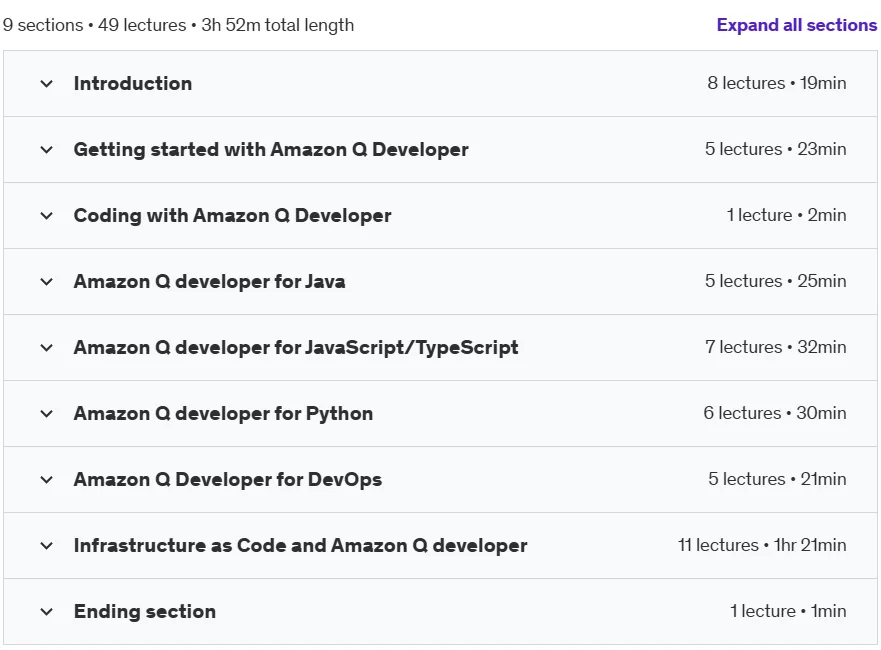Expand the Coding with Amazon Q Developer chevron
881x650 pixels.
[x=47, y=216]
